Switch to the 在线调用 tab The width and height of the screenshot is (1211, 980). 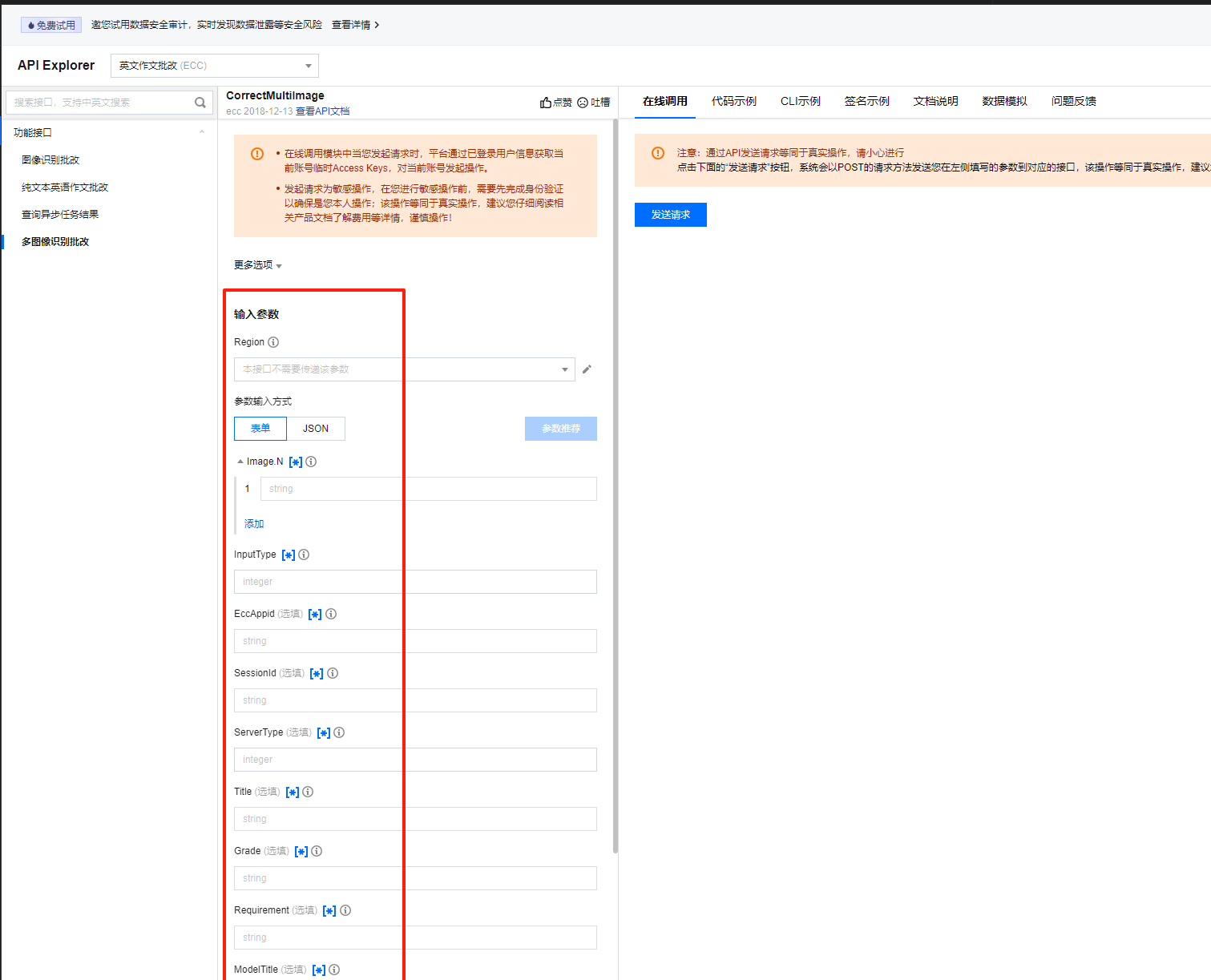point(665,101)
